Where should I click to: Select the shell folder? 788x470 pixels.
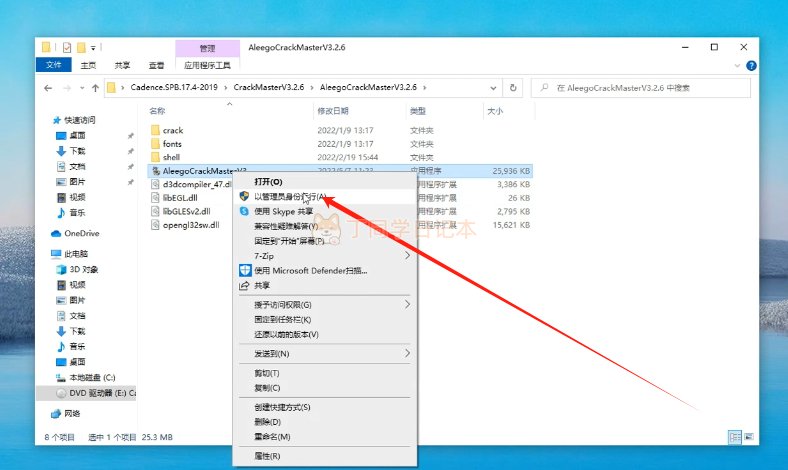click(171, 157)
